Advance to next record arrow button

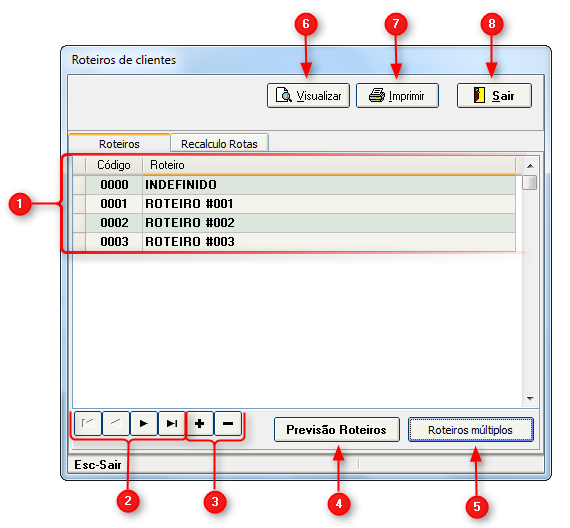coord(144,423)
